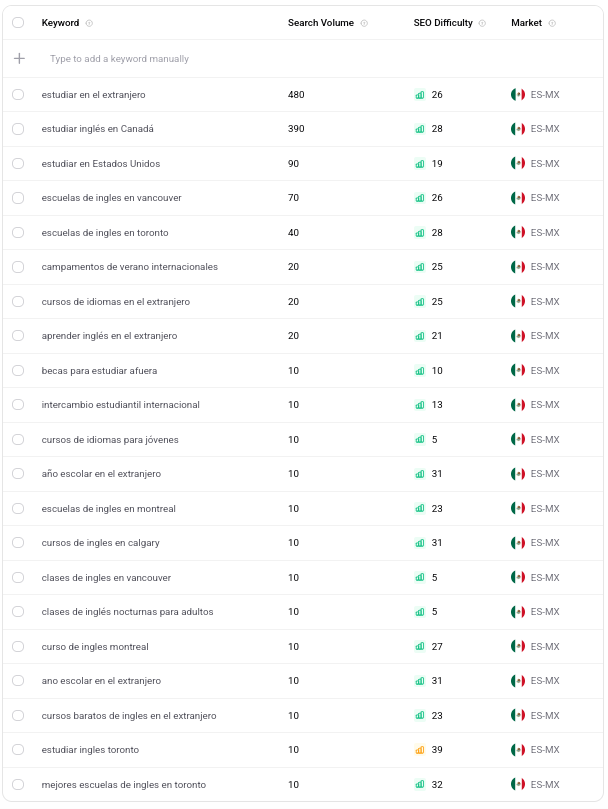This screenshot has height=809, width=608.
Task: Click the Mexico flag for estudiar en el extranjero
Action: click(x=518, y=94)
